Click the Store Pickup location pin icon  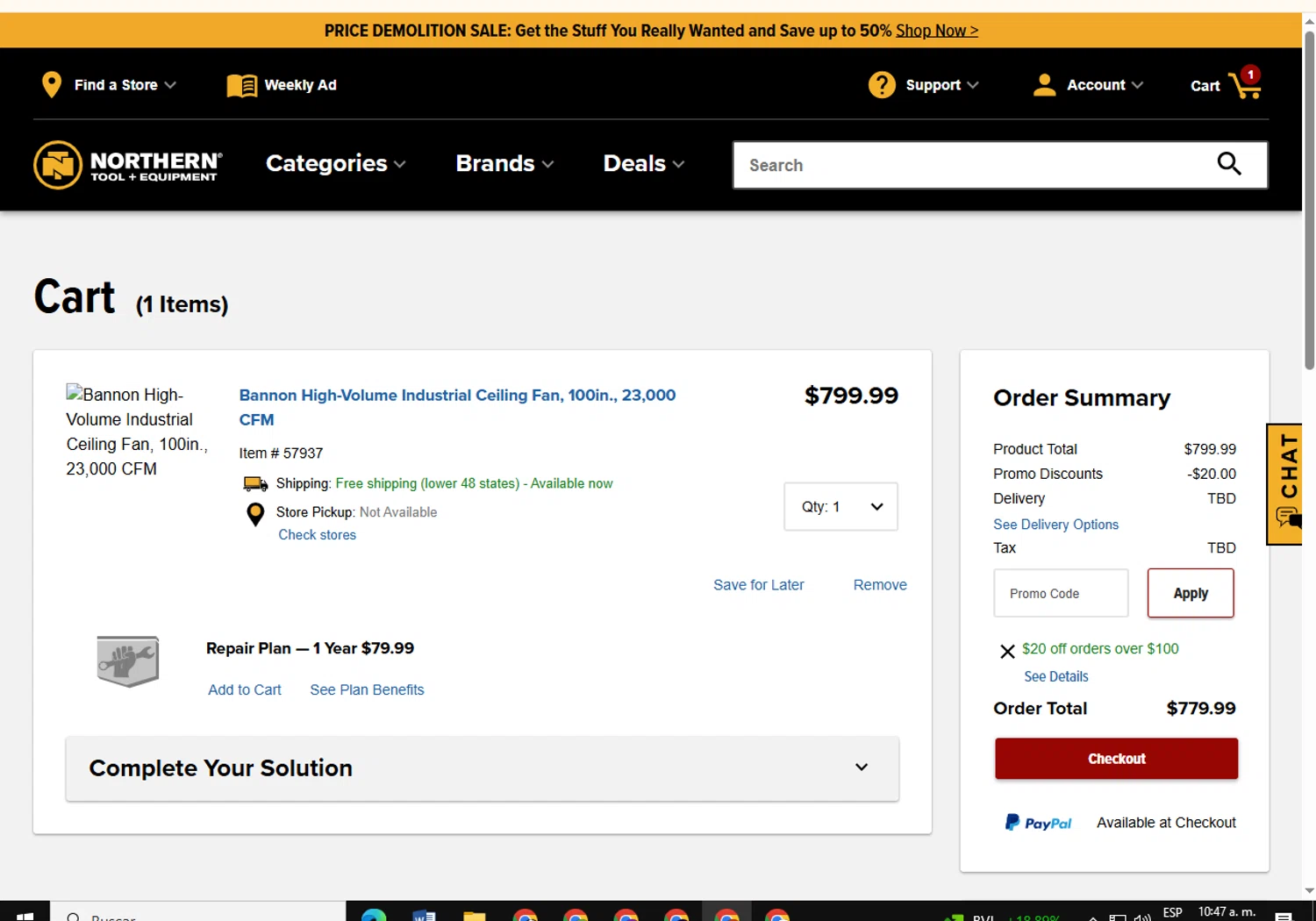(255, 515)
